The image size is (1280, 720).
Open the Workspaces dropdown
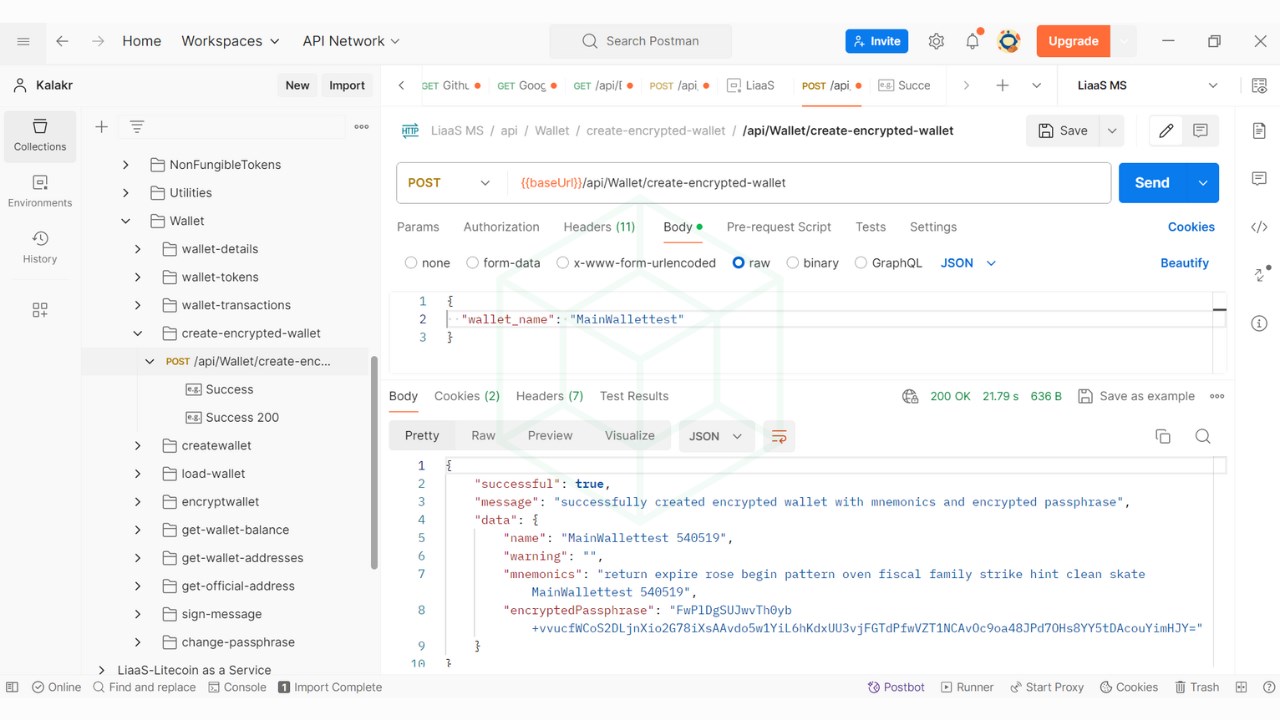coord(230,41)
